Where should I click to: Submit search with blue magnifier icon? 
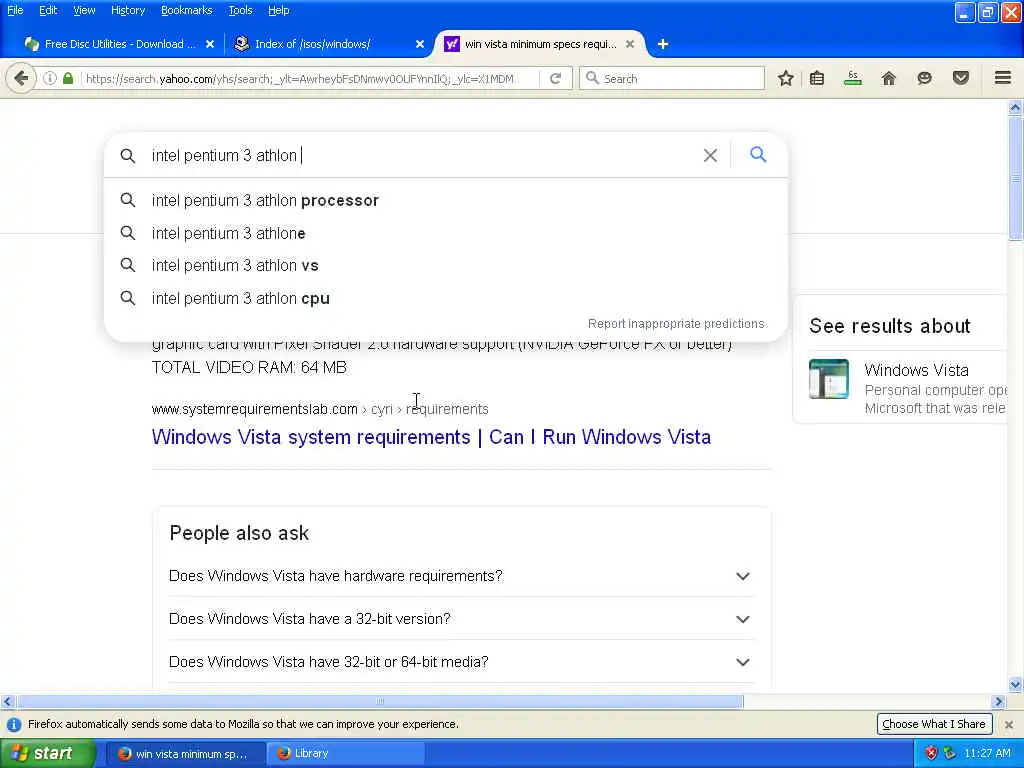tap(758, 155)
